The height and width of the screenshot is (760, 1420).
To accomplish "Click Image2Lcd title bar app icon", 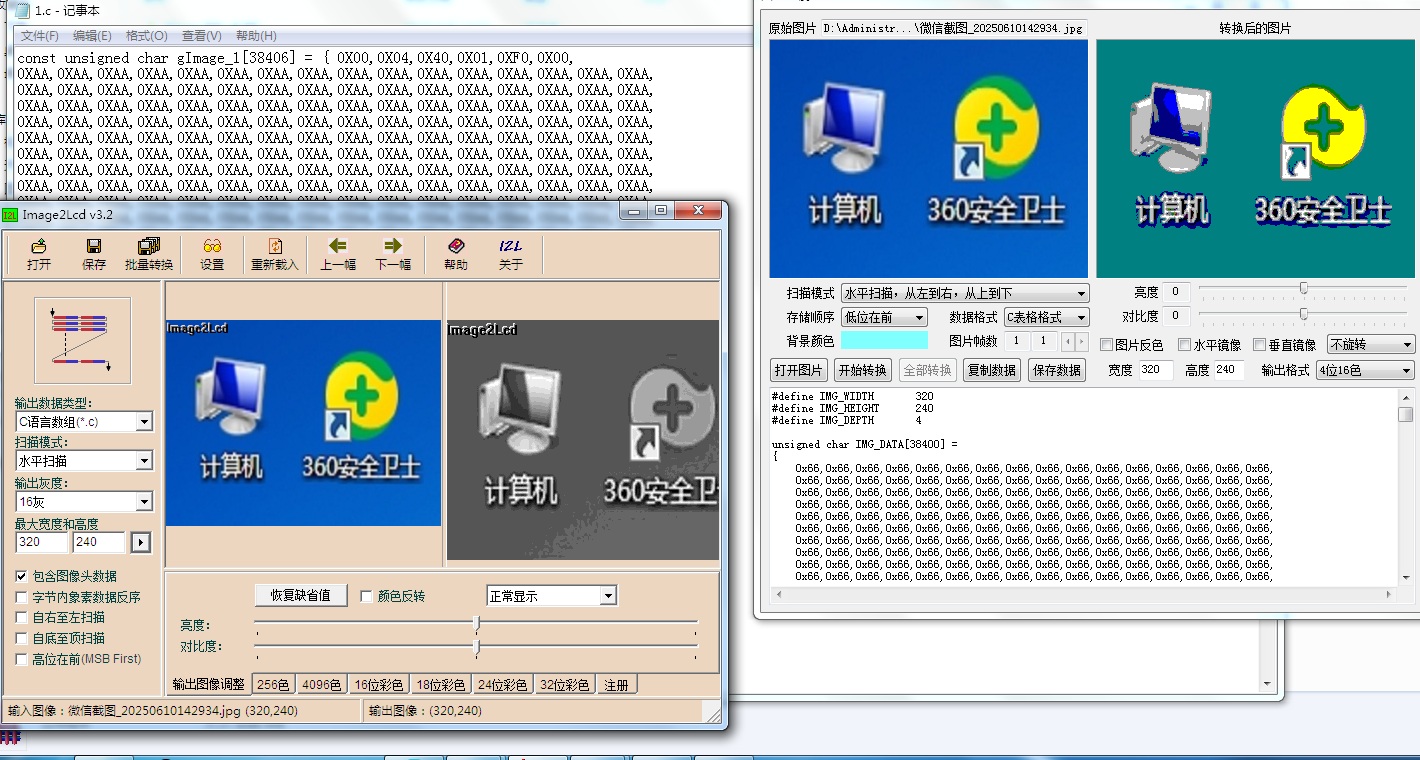I will point(10,214).
